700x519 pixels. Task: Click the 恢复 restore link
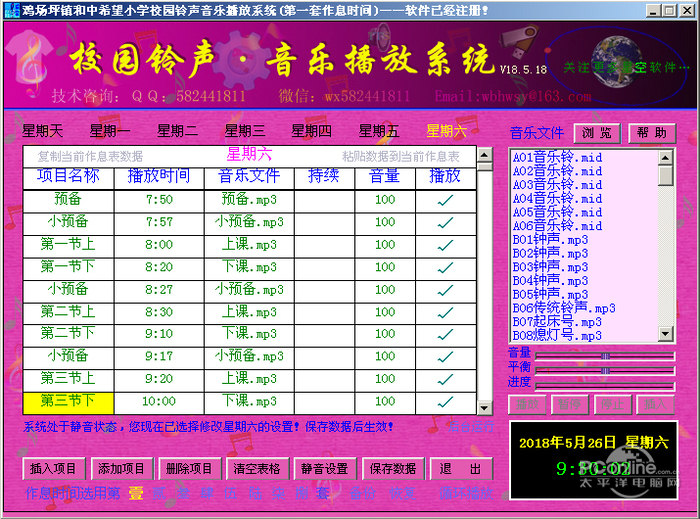(x=402, y=493)
